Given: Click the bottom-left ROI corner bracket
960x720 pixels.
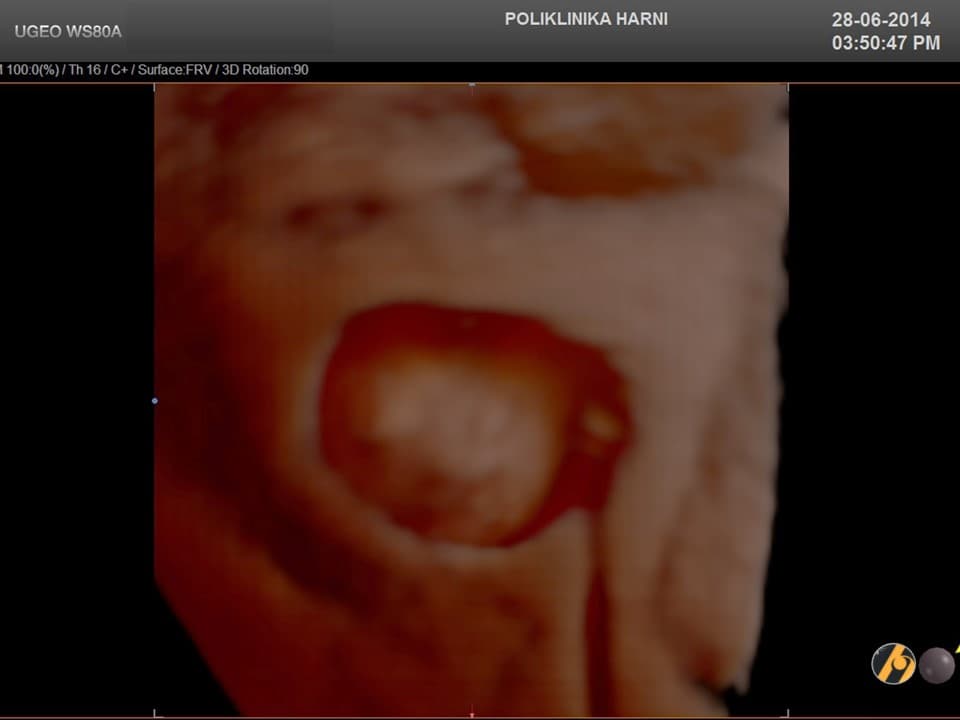Looking at the screenshot, I should 155,713.
